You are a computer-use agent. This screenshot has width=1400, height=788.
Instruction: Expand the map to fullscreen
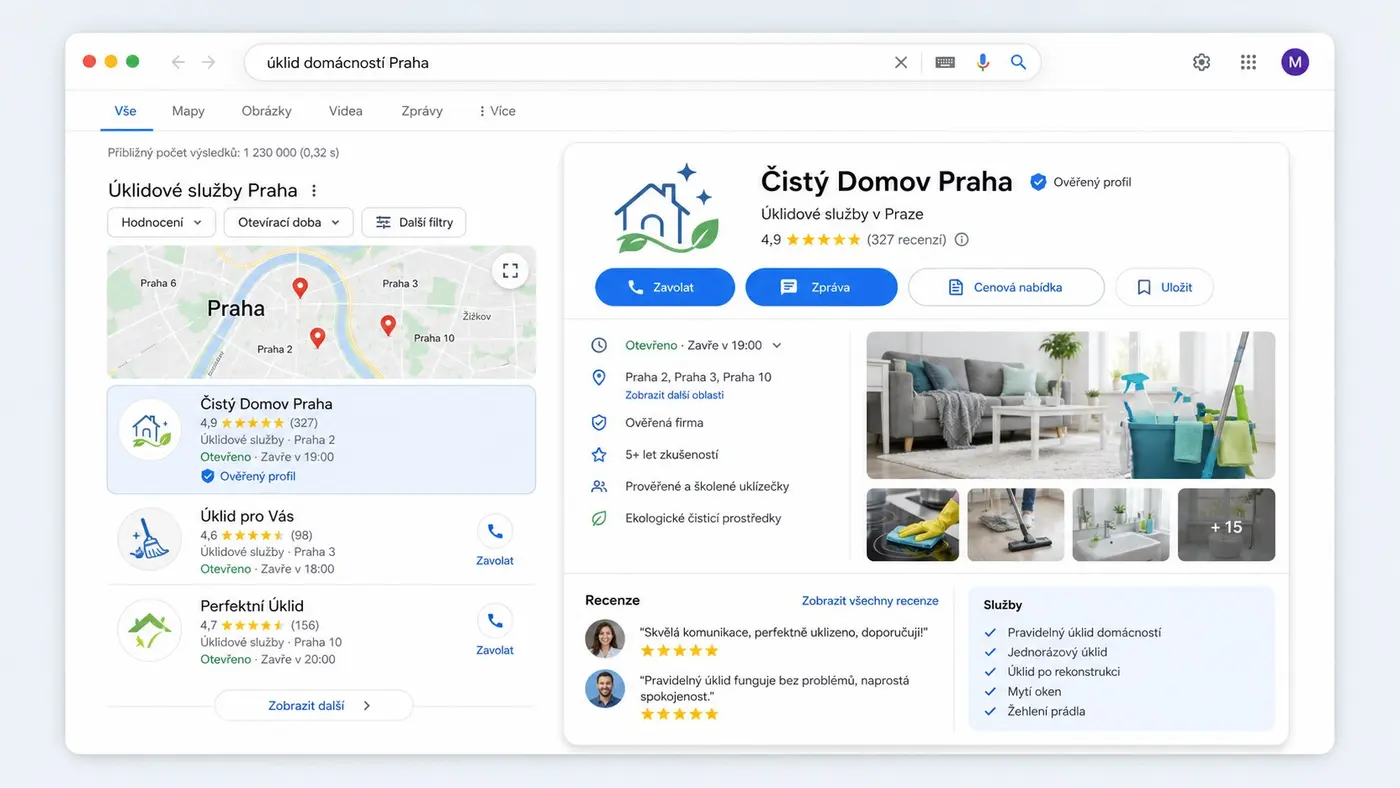click(510, 270)
